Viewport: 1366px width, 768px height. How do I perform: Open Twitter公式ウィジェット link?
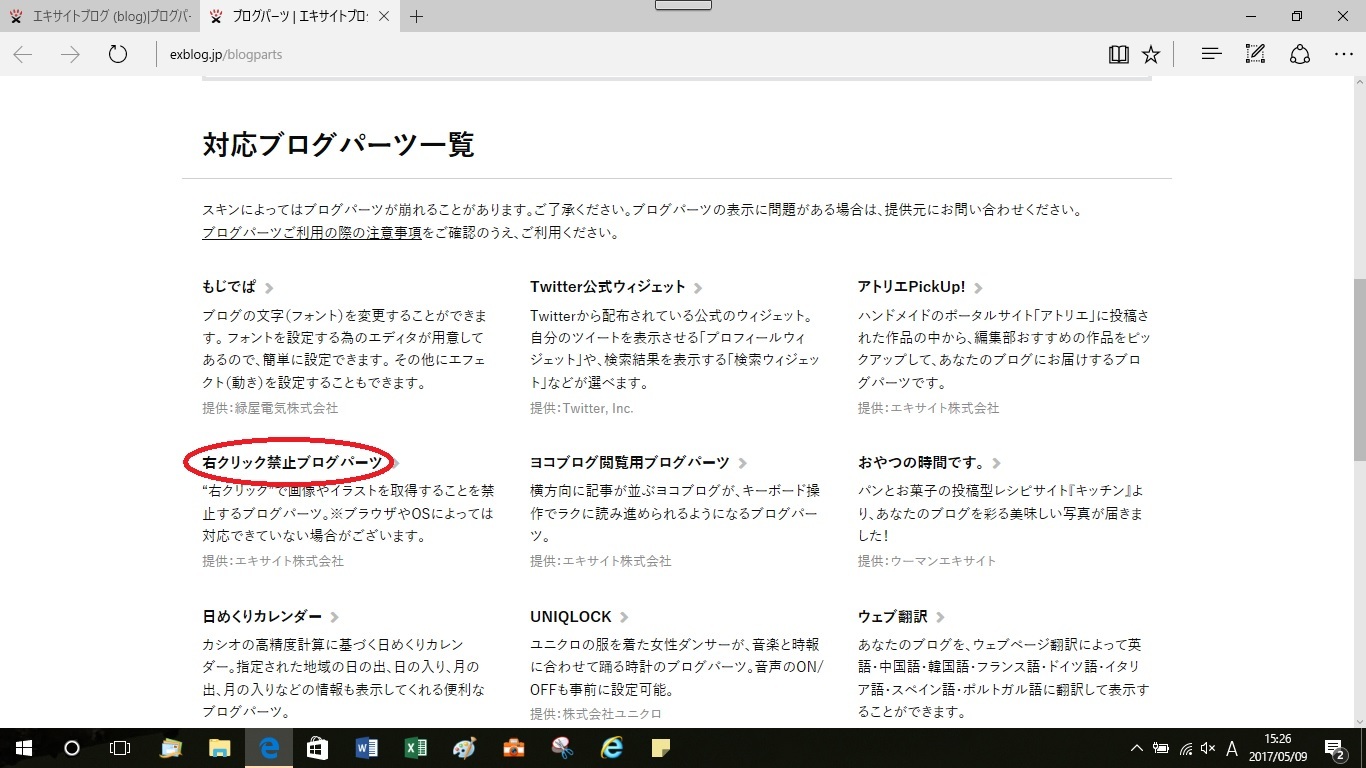tap(608, 287)
